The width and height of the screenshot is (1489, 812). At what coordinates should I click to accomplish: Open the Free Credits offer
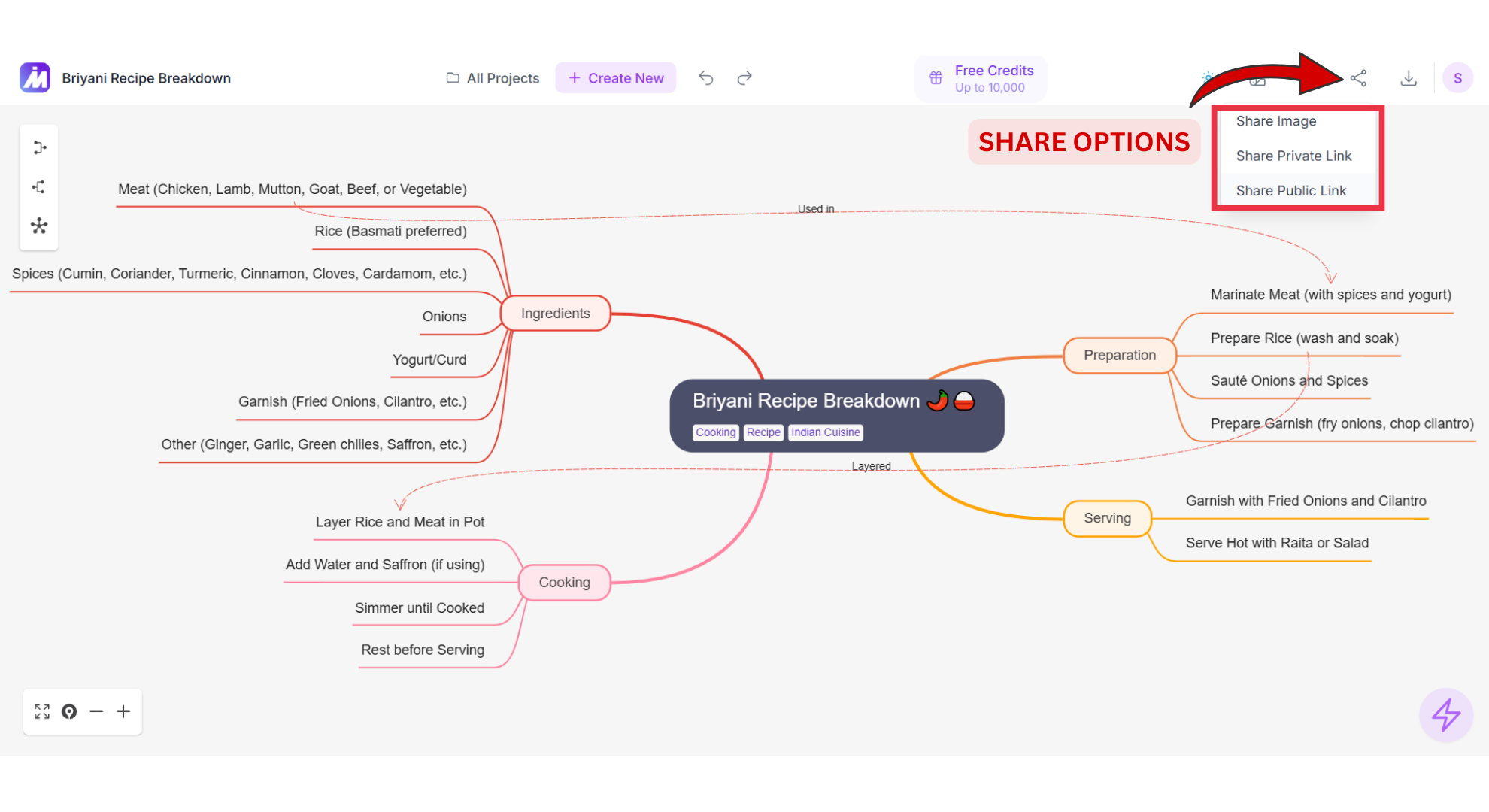pyautogui.click(x=981, y=78)
